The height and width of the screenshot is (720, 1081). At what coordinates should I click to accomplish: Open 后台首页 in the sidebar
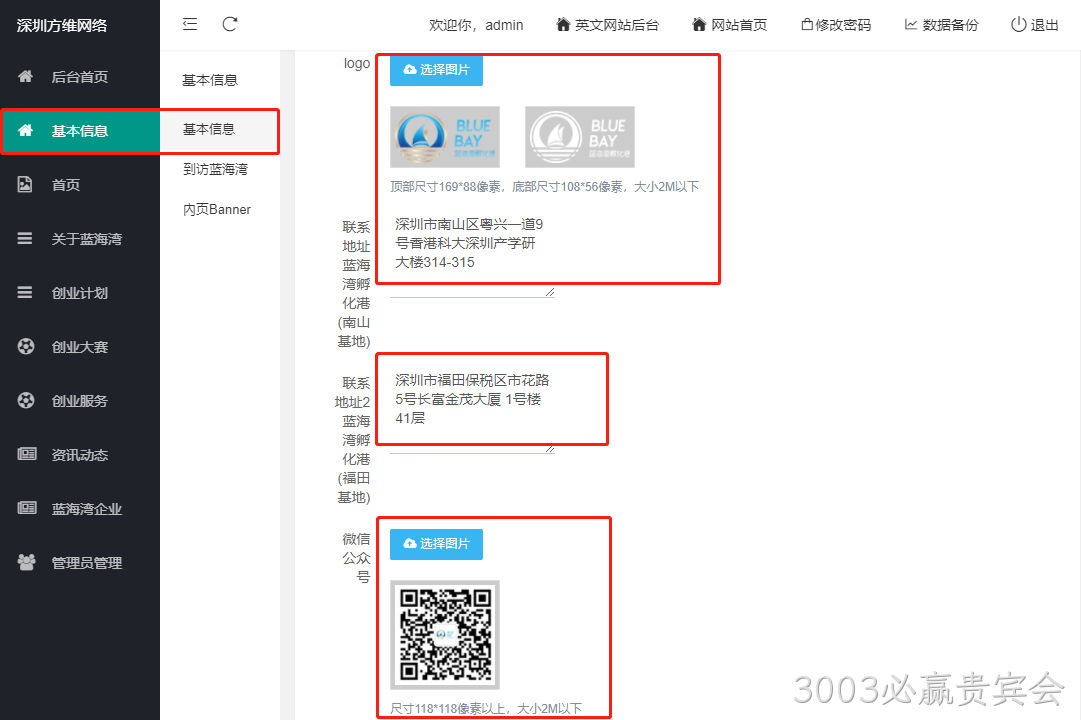tap(80, 77)
